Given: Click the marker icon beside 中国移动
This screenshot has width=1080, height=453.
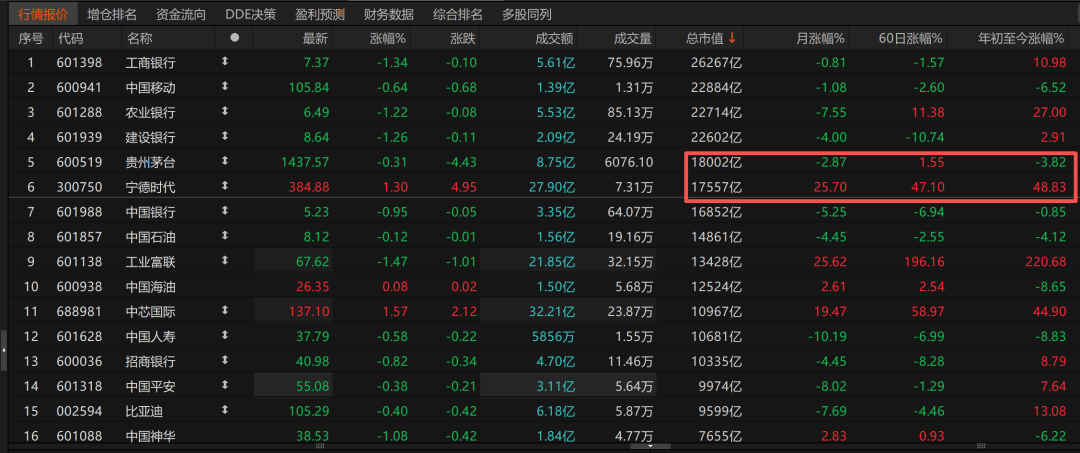Looking at the screenshot, I should [x=224, y=87].
